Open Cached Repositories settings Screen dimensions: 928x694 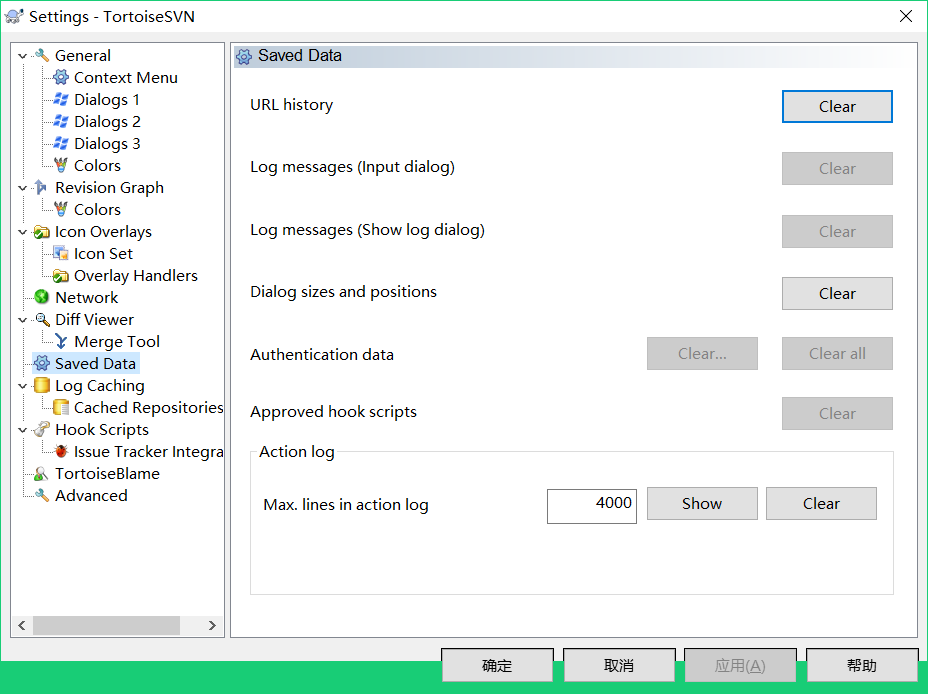pyautogui.click(x=148, y=407)
